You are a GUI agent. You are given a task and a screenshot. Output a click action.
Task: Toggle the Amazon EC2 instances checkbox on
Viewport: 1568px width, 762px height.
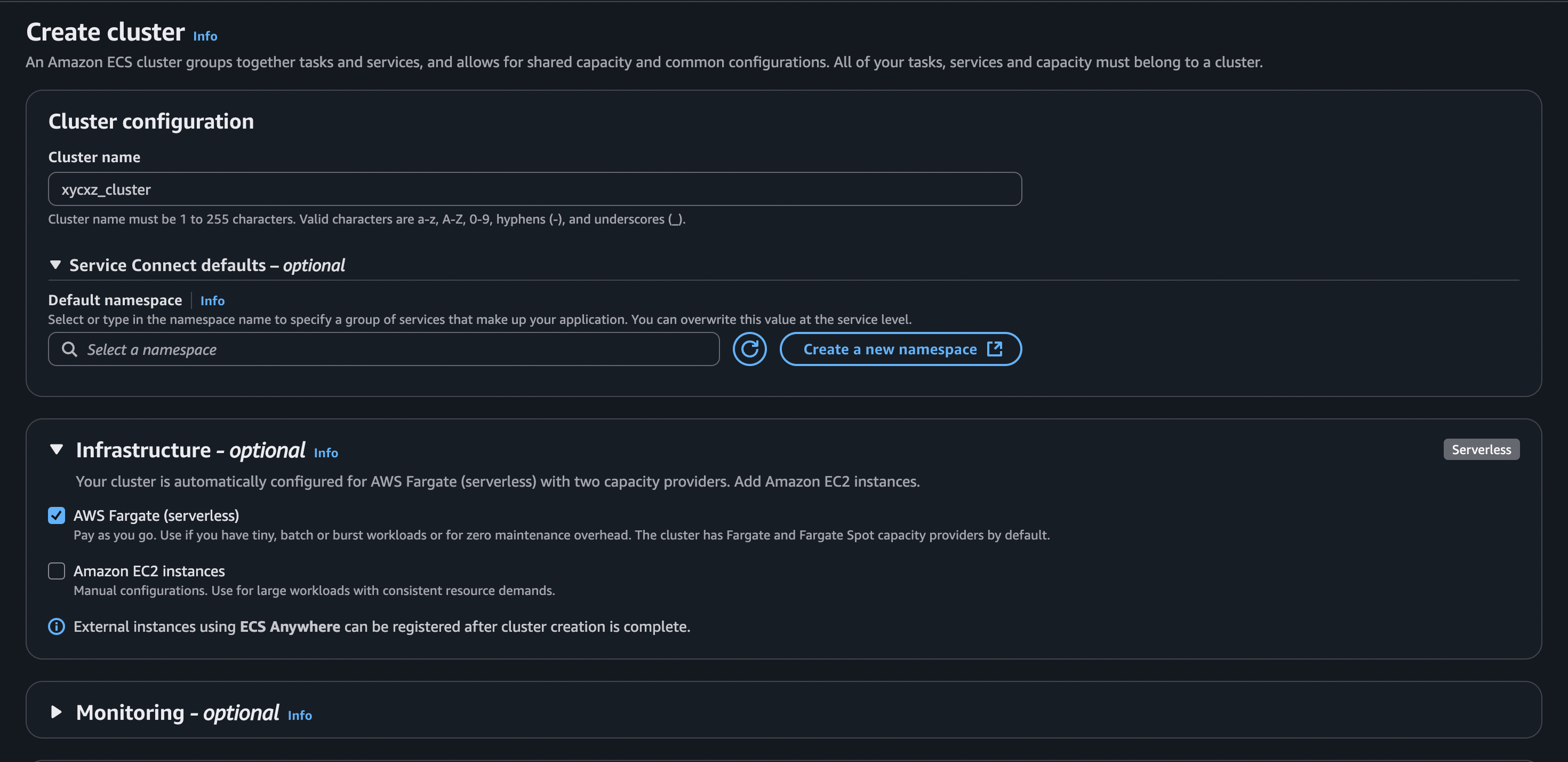(x=56, y=571)
